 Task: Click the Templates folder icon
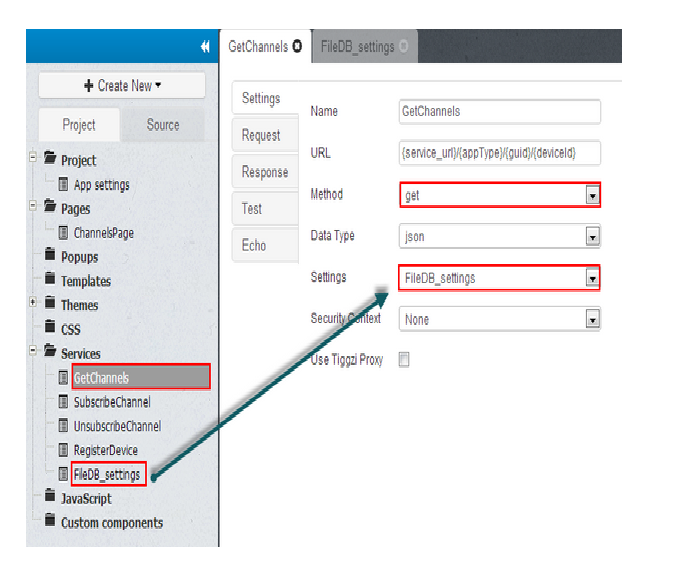coord(49,281)
